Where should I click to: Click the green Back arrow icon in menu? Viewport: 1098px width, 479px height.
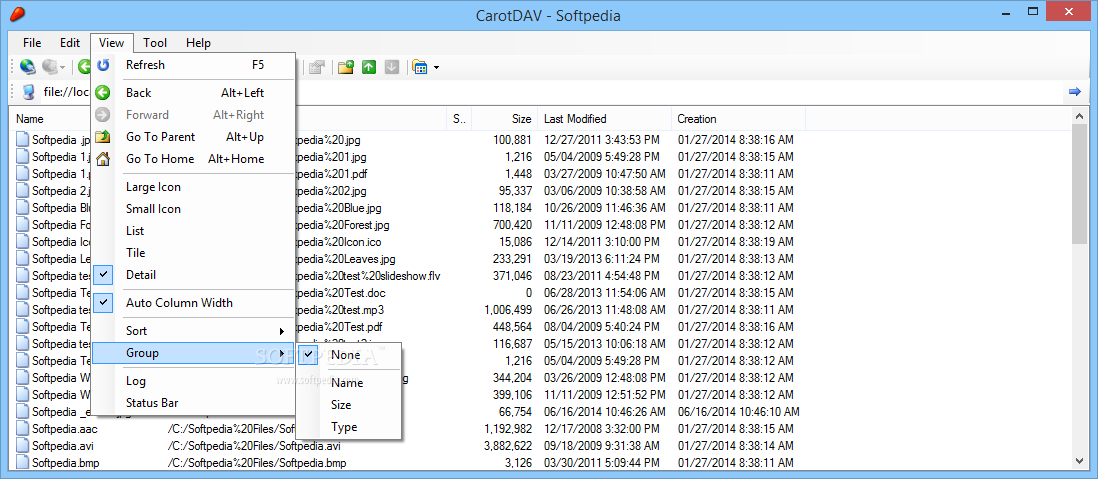click(103, 92)
